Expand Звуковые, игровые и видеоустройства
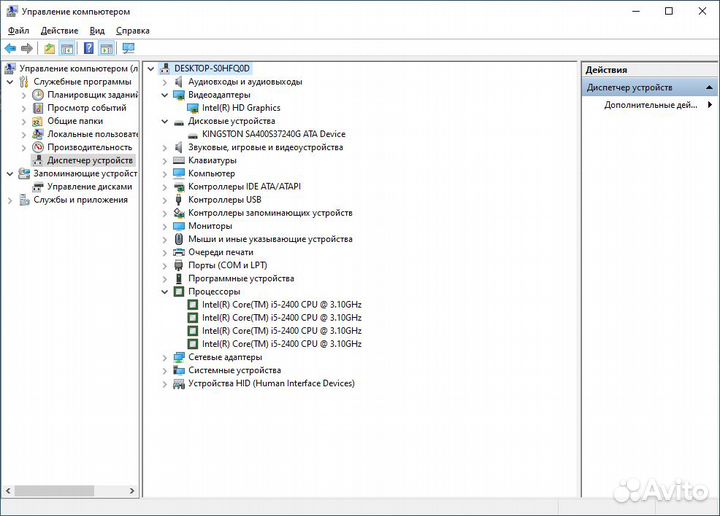Screen dimensions: 720x516 164,148
